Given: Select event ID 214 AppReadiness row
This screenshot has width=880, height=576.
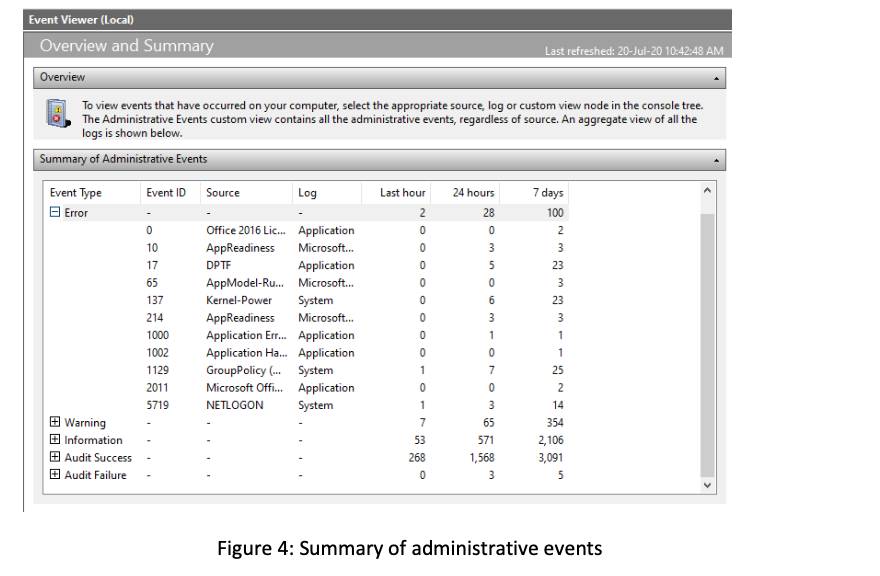Looking at the screenshot, I should [306, 318].
